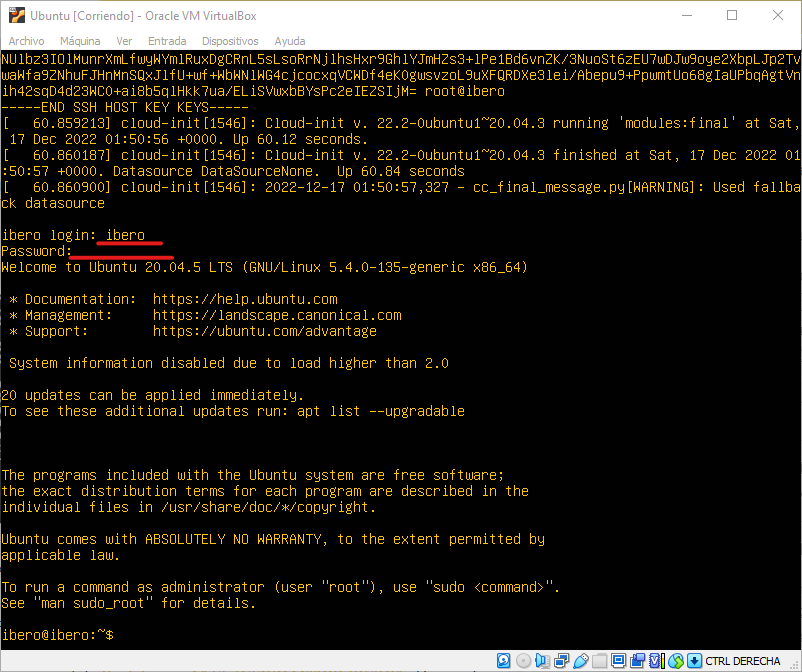Open the Entrada menu
The height and width of the screenshot is (672, 802).
point(167,41)
